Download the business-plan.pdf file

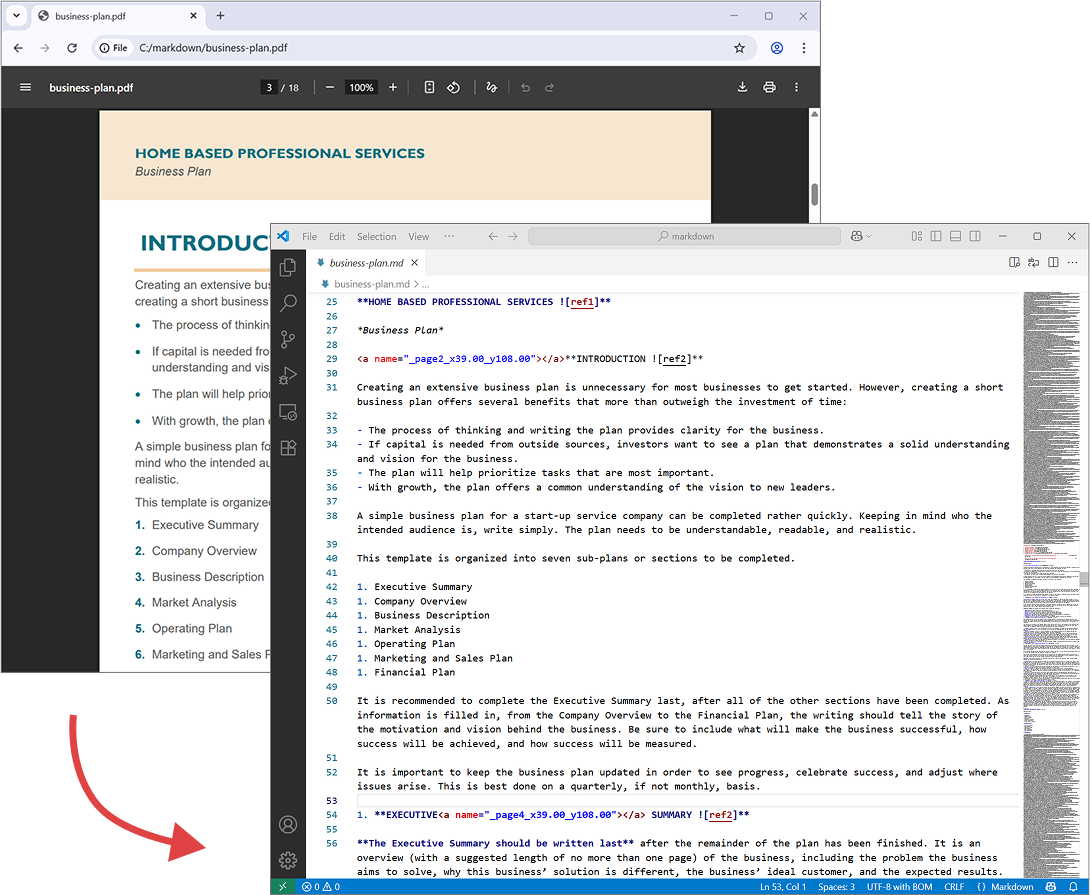coord(741,87)
